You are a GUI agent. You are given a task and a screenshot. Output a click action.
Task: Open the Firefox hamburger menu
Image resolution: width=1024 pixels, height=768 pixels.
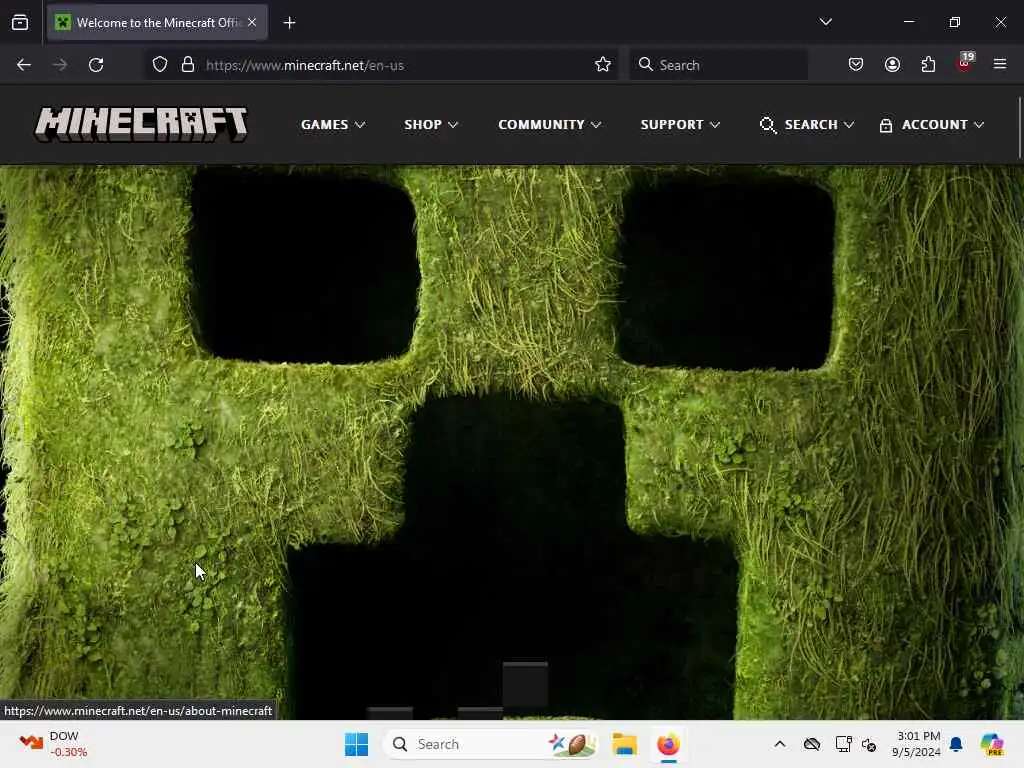[x=1000, y=64]
